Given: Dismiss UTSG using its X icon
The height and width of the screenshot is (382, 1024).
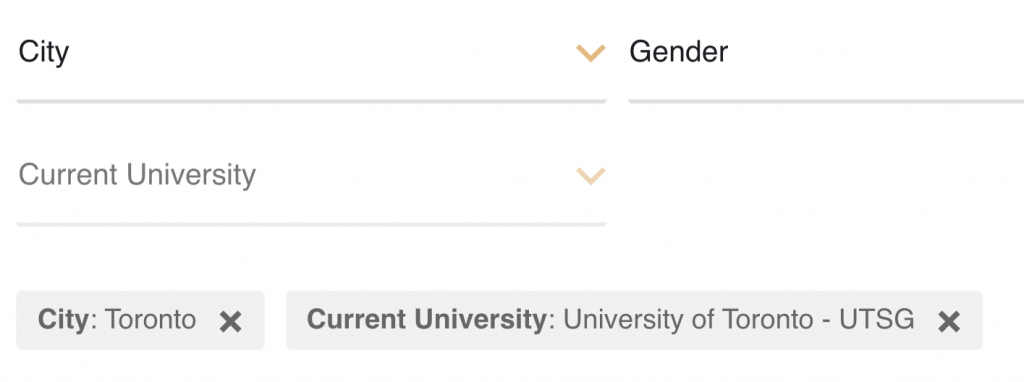Looking at the screenshot, I should tap(949, 321).
